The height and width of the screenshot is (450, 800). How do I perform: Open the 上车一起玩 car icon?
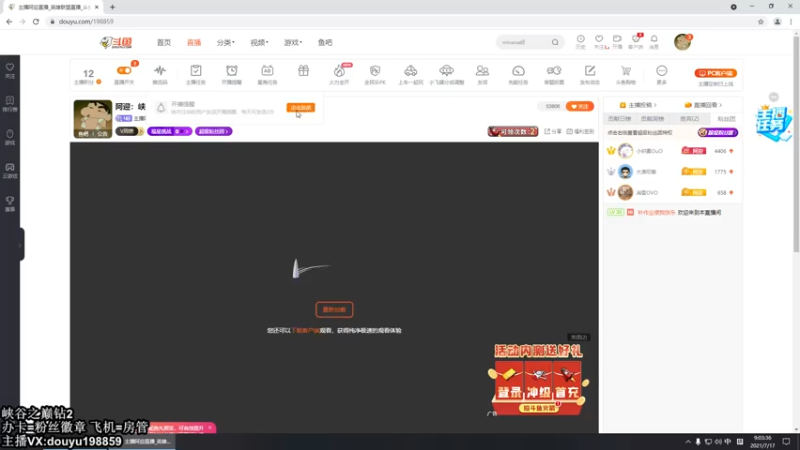(411, 71)
